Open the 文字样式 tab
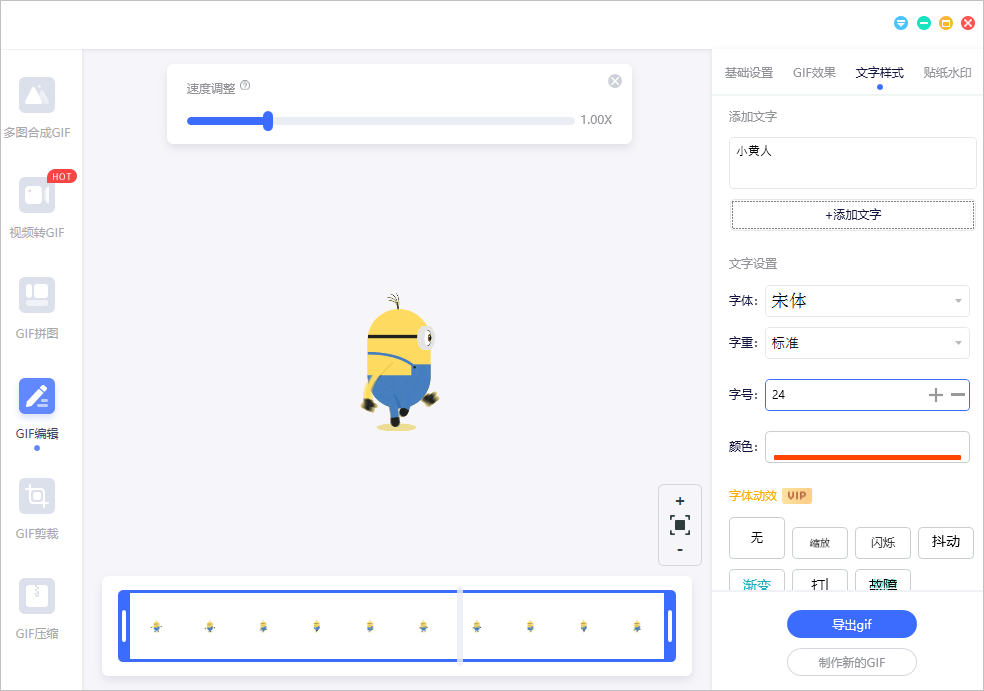 click(879, 73)
